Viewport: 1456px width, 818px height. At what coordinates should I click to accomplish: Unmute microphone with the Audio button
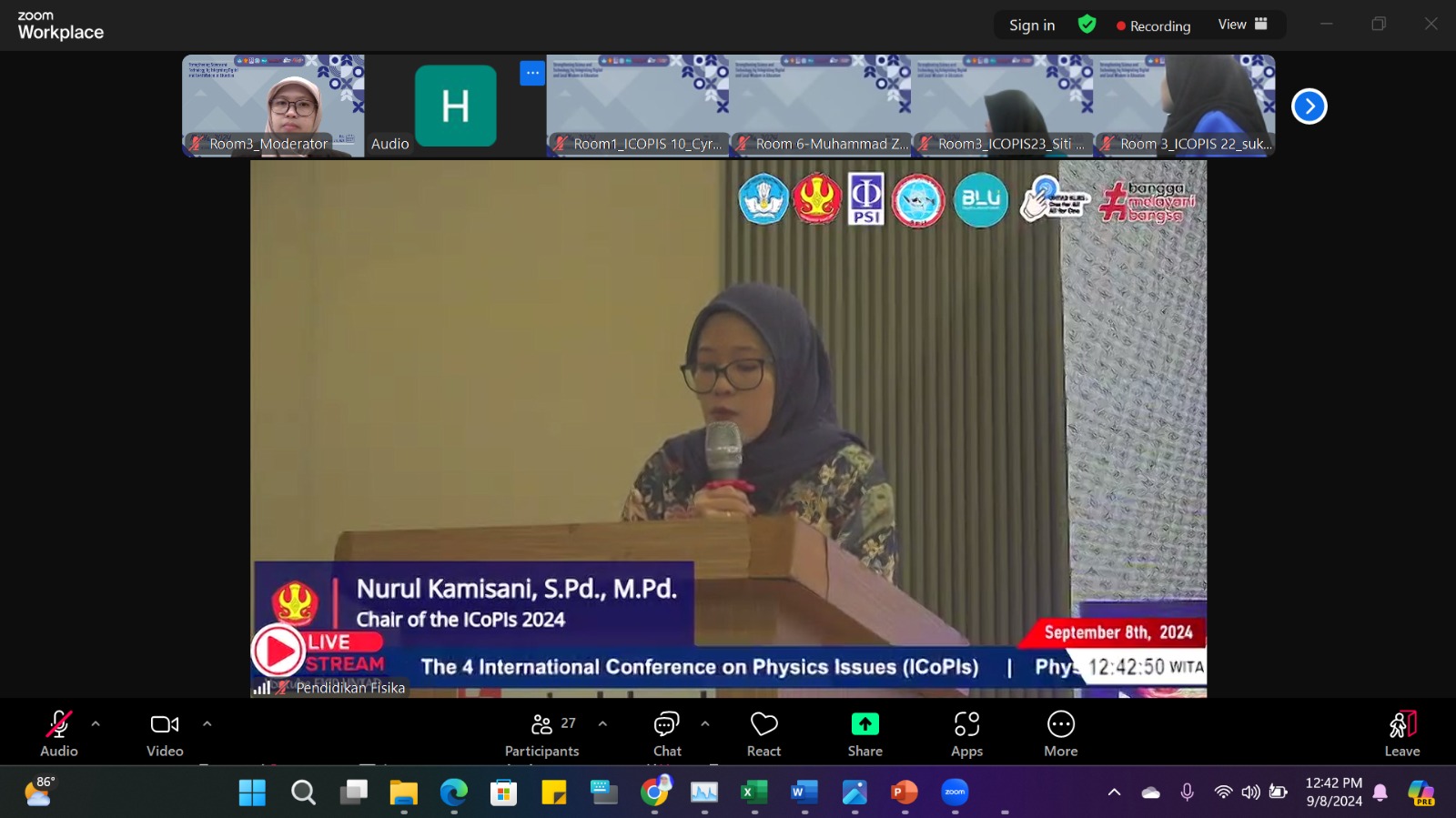(x=59, y=733)
